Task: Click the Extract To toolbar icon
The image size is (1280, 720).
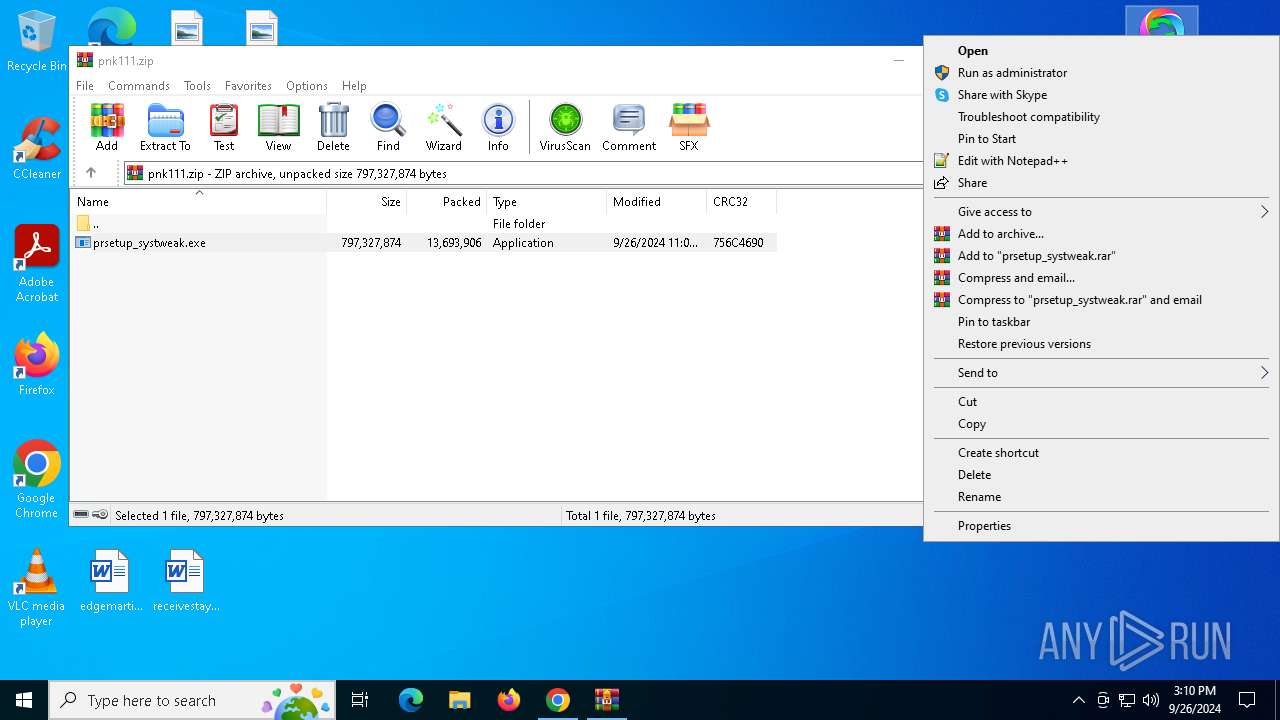Action: tap(165, 127)
